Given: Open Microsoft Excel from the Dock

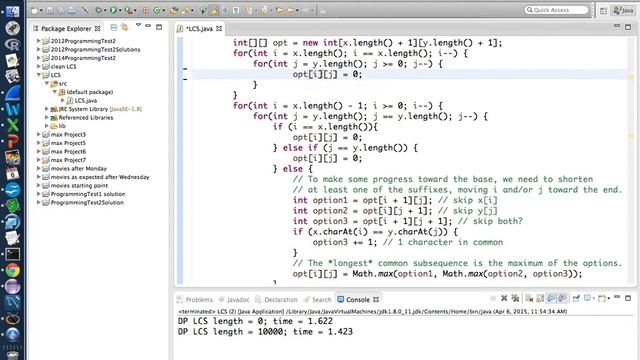Looking at the screenshot, I should tap(12, 125).
